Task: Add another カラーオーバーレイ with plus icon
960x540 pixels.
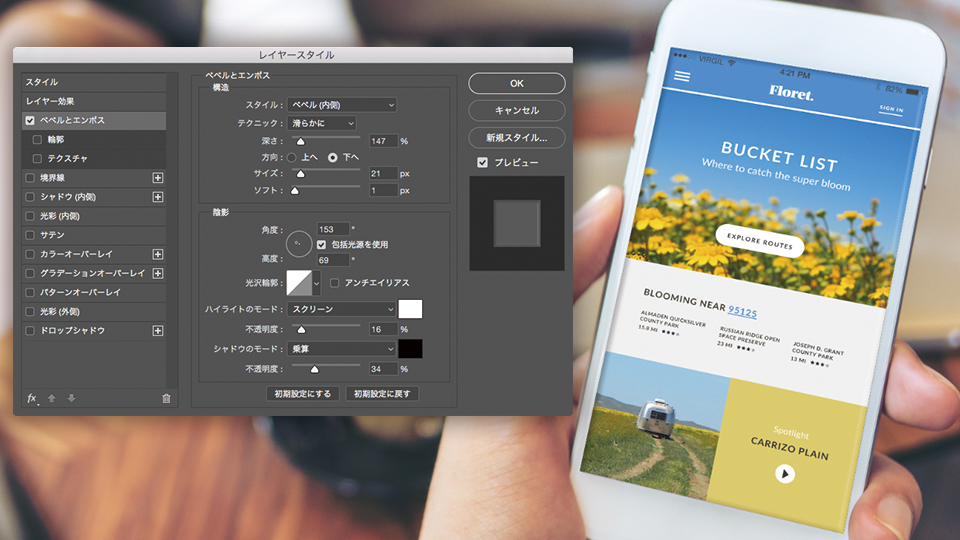Action: tap(158, 254)
